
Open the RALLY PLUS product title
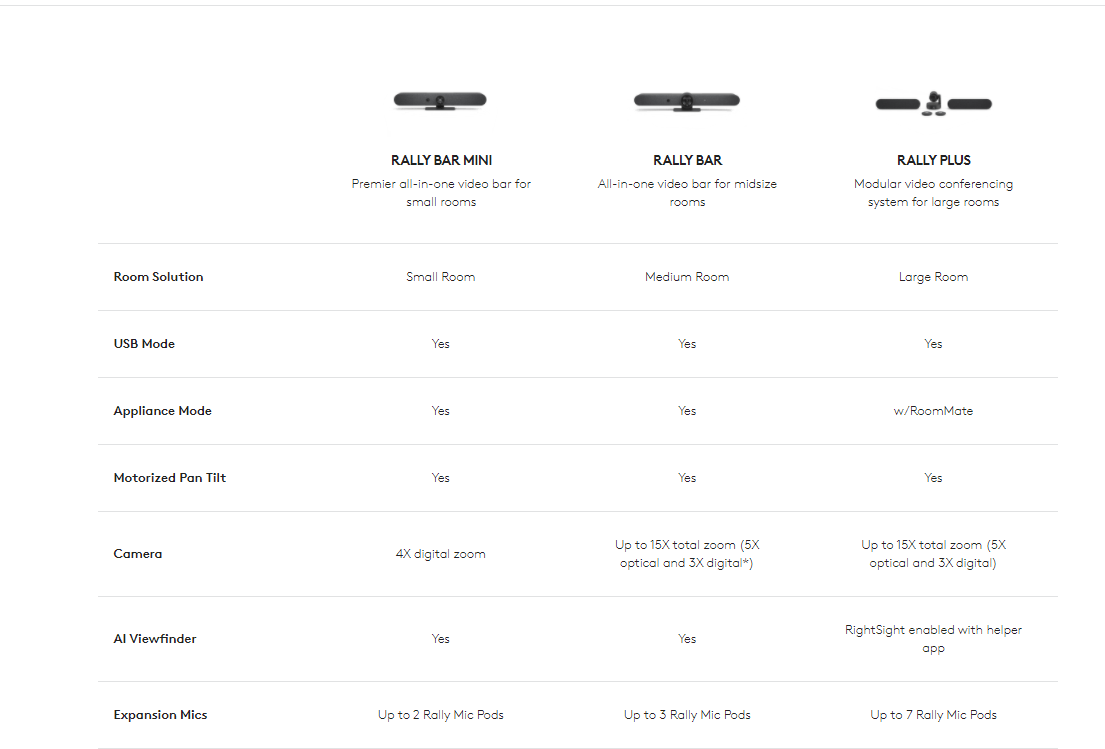pos(933,160)
